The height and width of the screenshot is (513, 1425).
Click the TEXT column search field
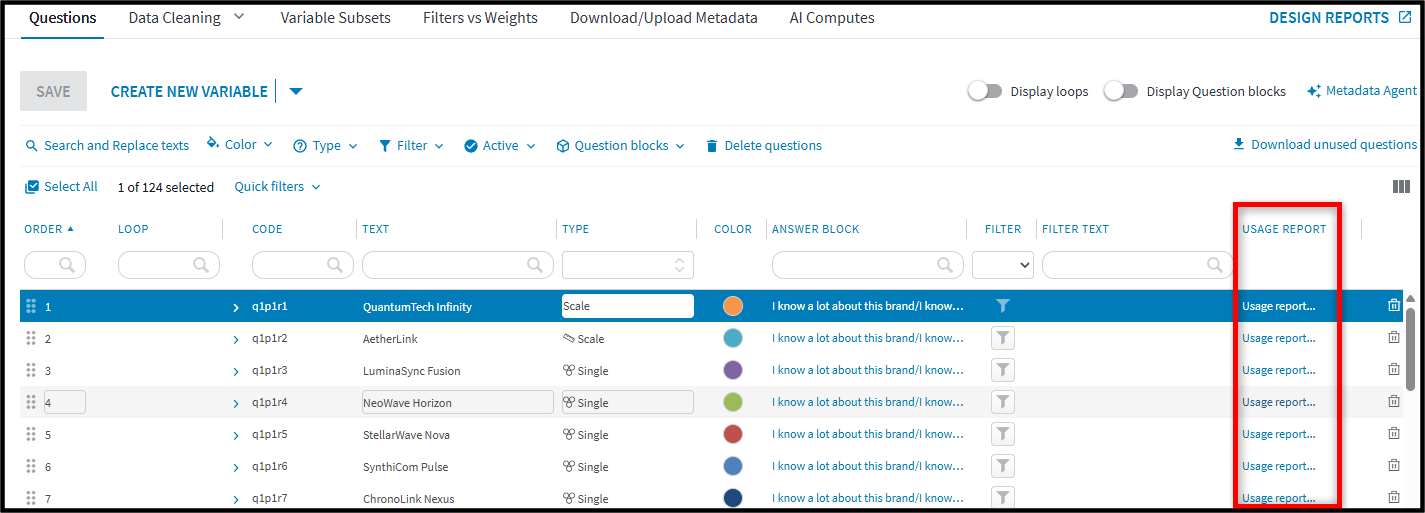point(458,265)
